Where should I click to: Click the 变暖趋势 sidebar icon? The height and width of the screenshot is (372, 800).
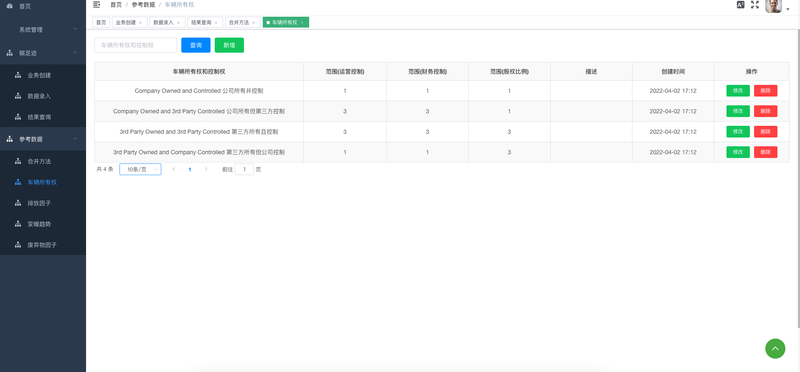pyautogui.click(x=18, y=224)
